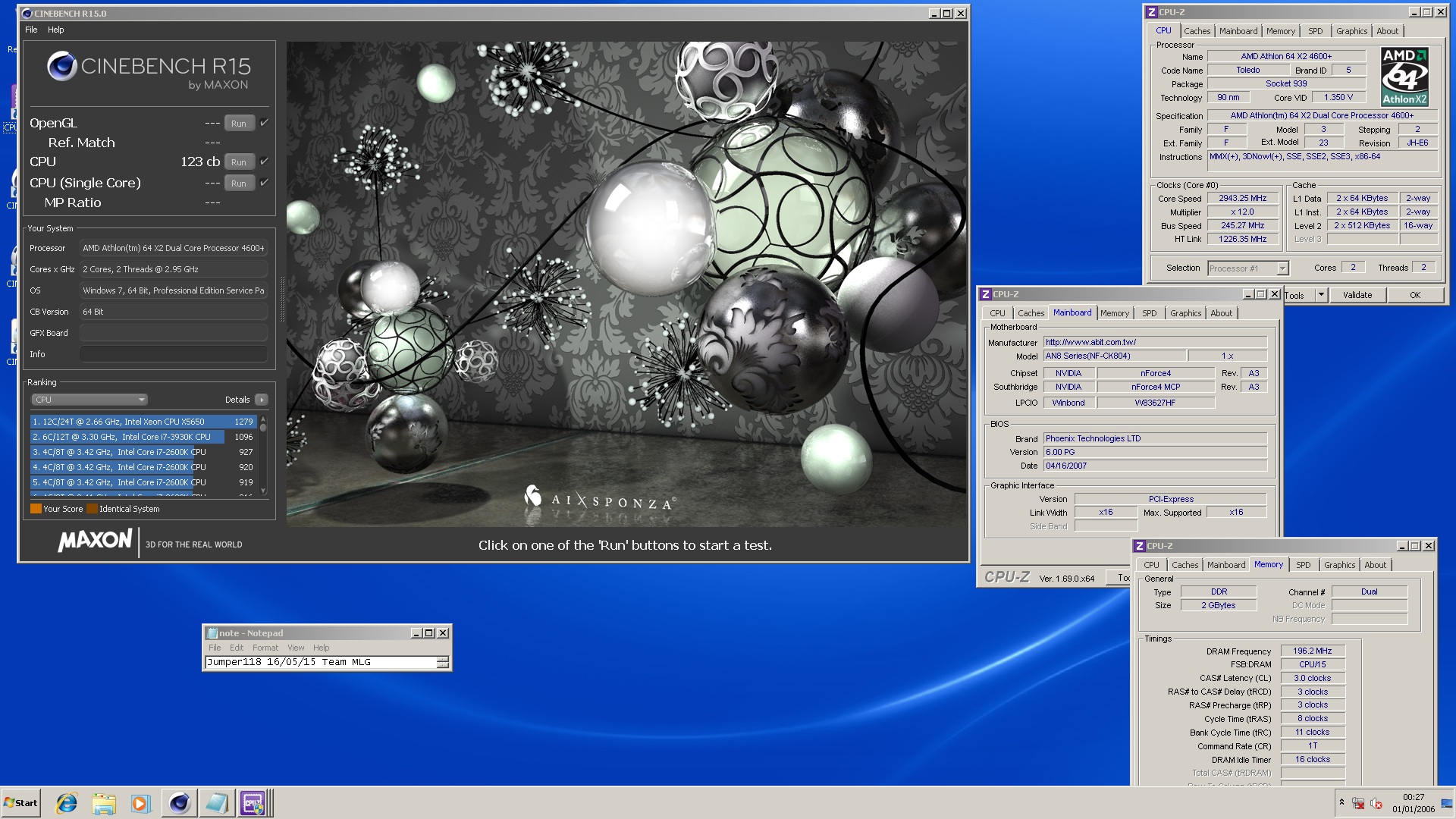The height and width of the screenshot is (819, 1456).
Task: Toggle the OpenGL test checkmark
Action: coord(264,122)
